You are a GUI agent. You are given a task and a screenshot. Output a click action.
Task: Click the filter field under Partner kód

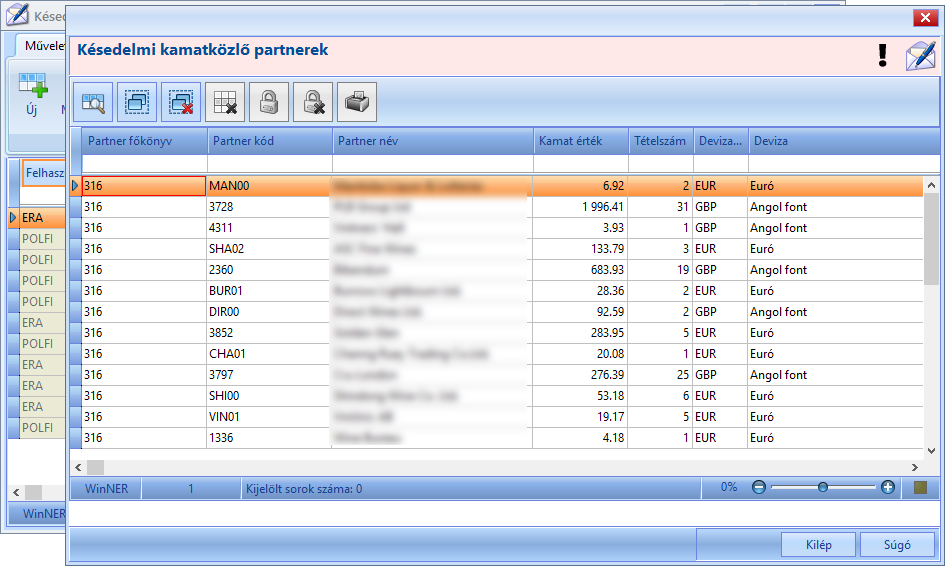click(x=270, y=163)
